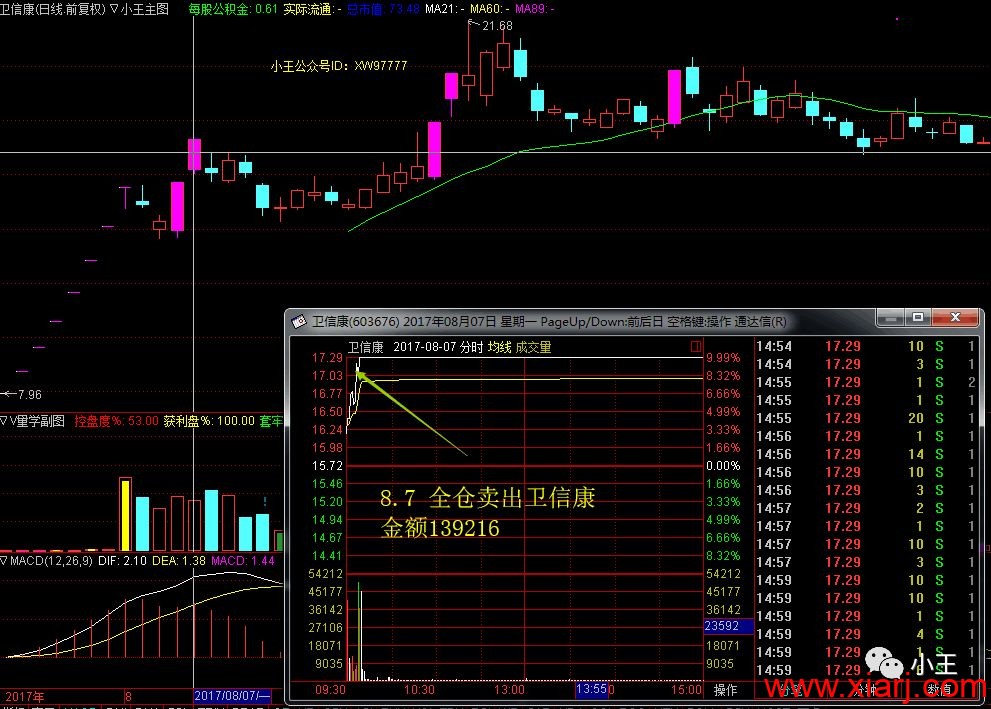The height and width of the screenshot is (709, 991).
Task: Expand the V量学副图 sub-chart indicator menu
Action: [x=4, y=421]
